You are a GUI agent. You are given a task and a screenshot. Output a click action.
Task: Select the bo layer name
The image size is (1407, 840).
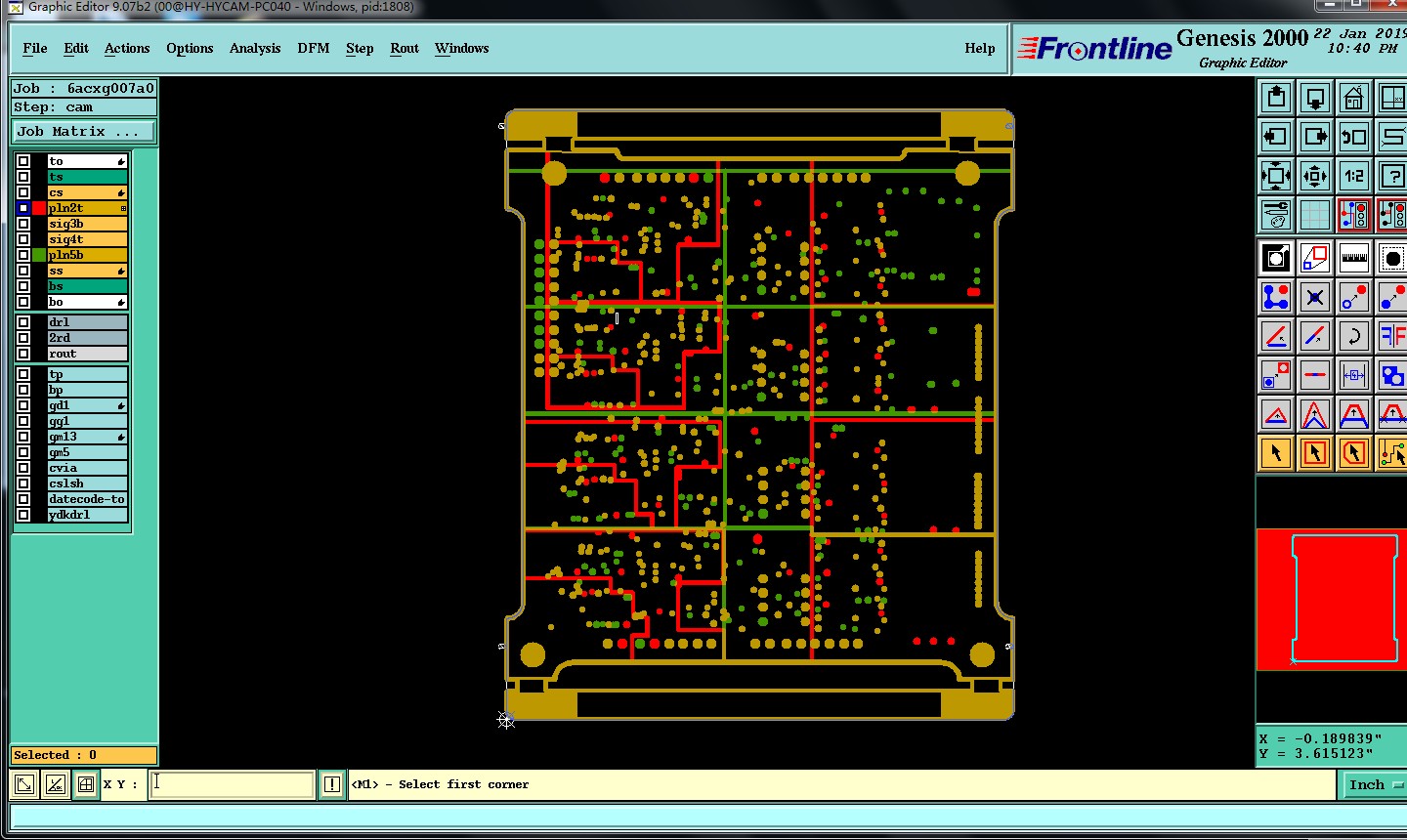click(x=88, y=302)
